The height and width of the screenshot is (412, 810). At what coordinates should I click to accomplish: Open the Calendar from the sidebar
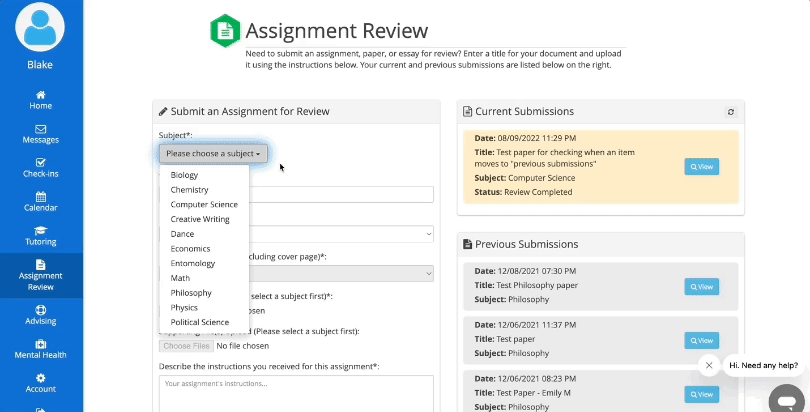point(40,202)
